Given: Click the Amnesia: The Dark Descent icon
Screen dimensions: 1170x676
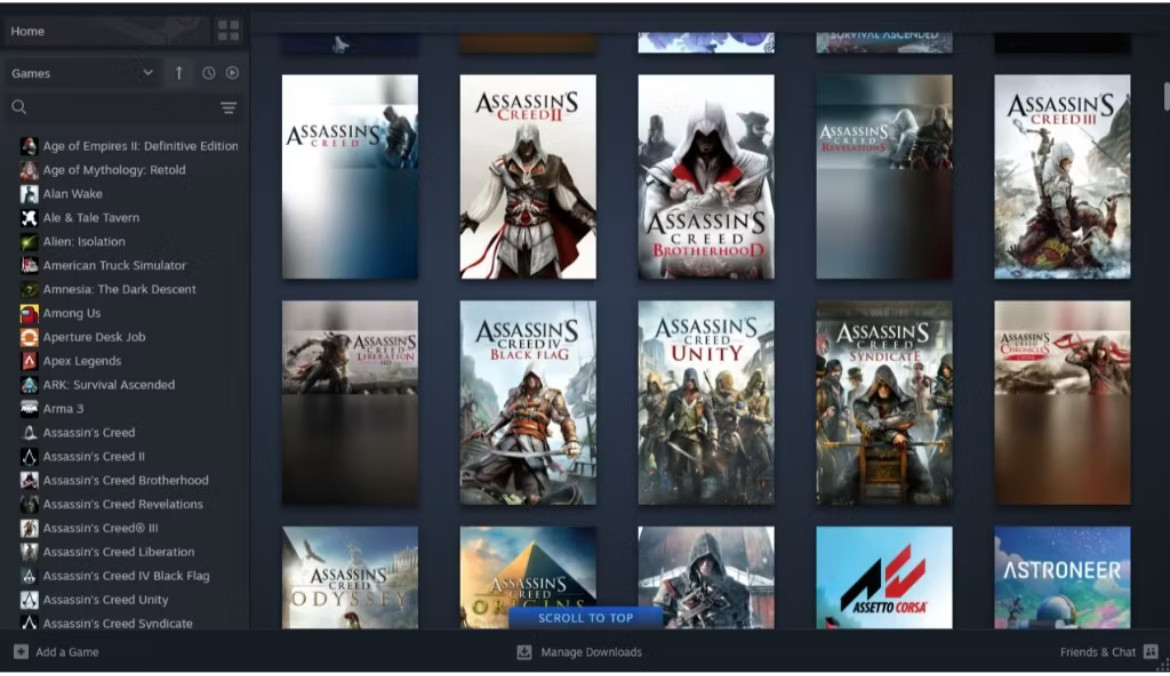Looking at the screenshot, I should click(x=29, y=290).
